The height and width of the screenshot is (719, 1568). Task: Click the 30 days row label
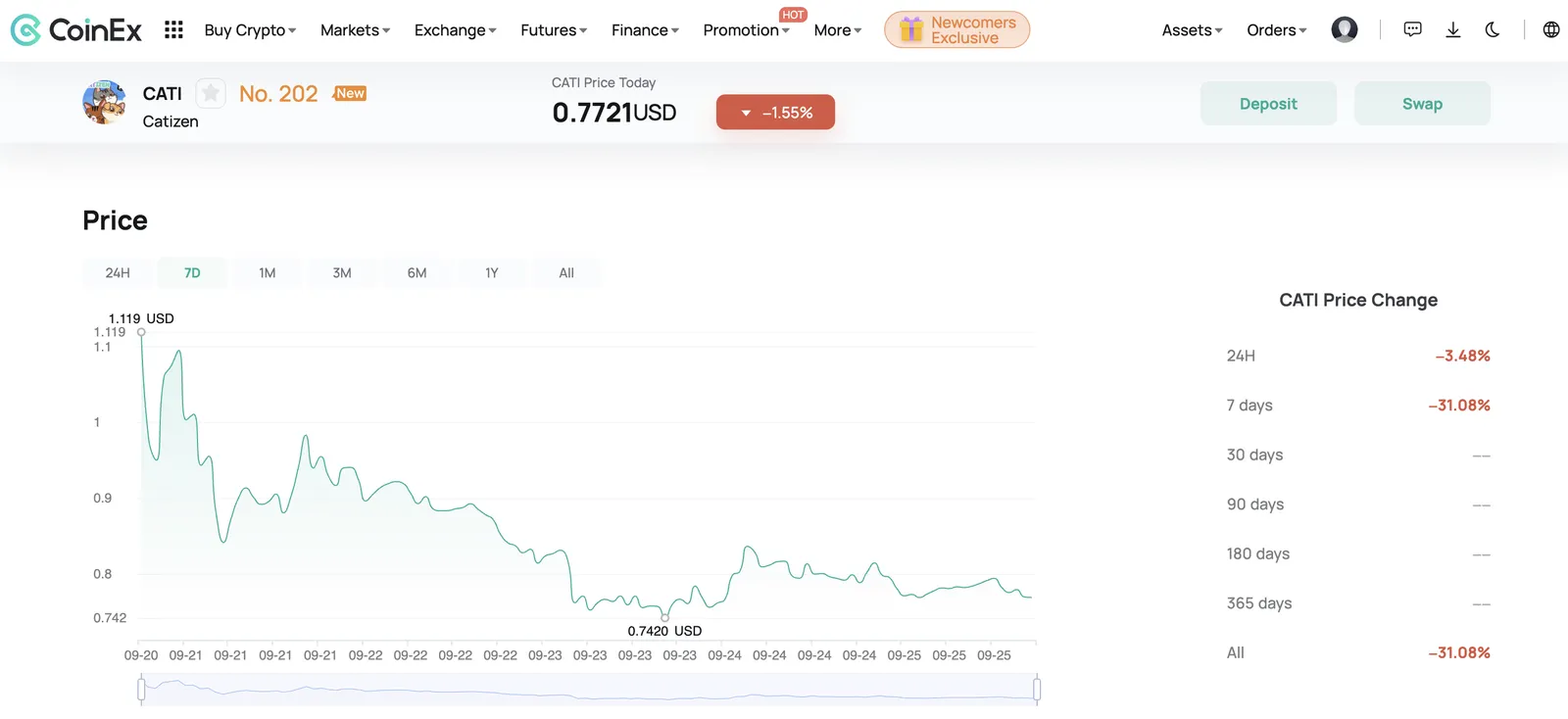[x=1254, y=455]
